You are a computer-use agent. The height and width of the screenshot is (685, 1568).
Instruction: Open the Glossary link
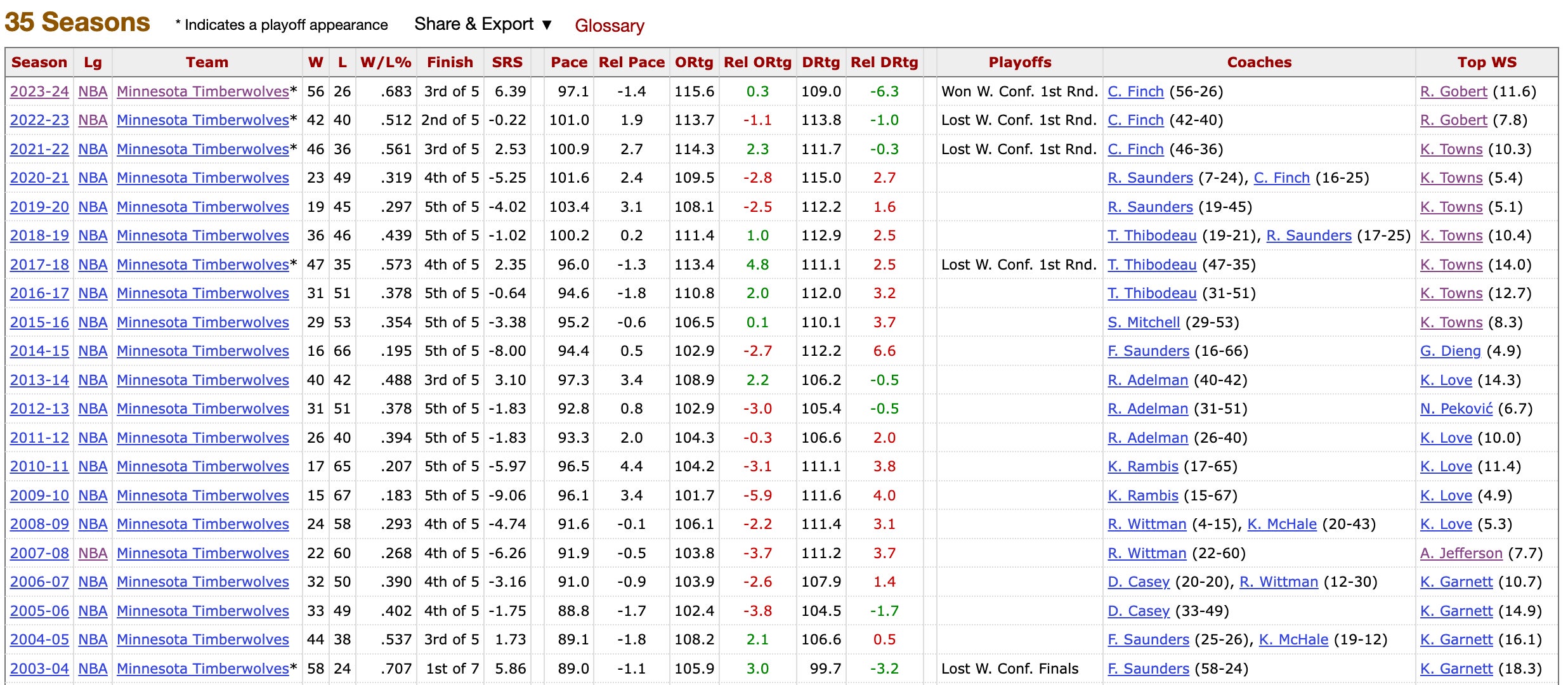pos(609,26)
